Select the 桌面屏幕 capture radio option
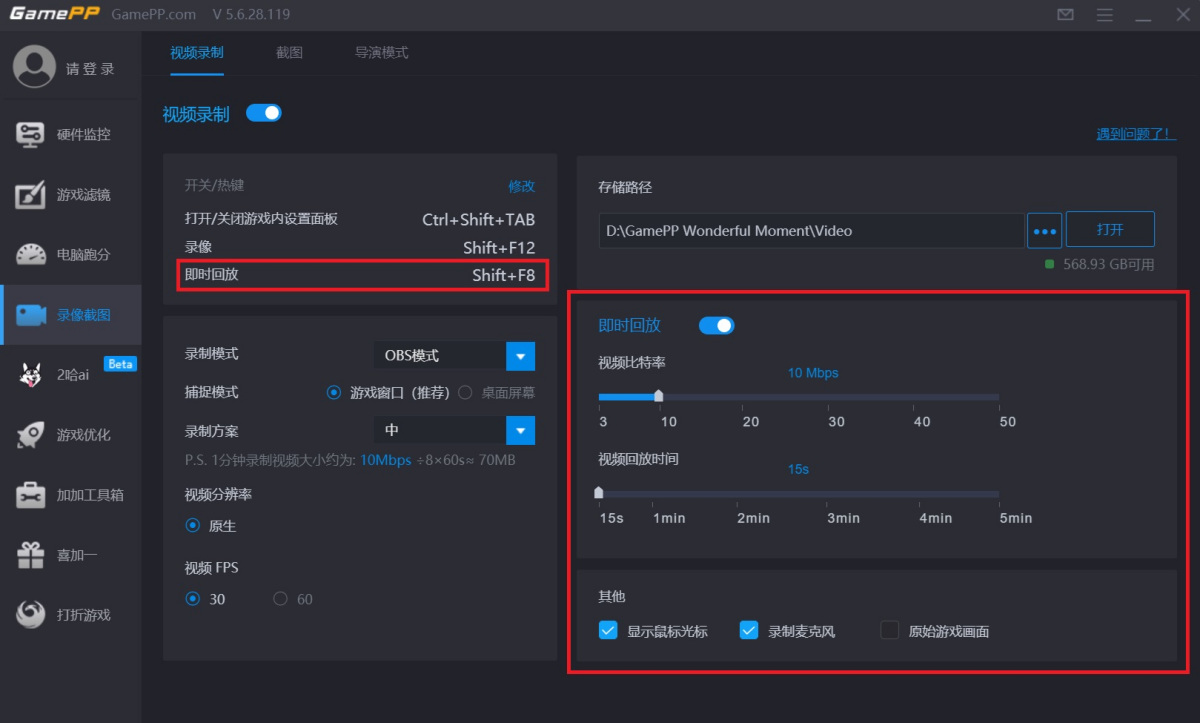 464,393
